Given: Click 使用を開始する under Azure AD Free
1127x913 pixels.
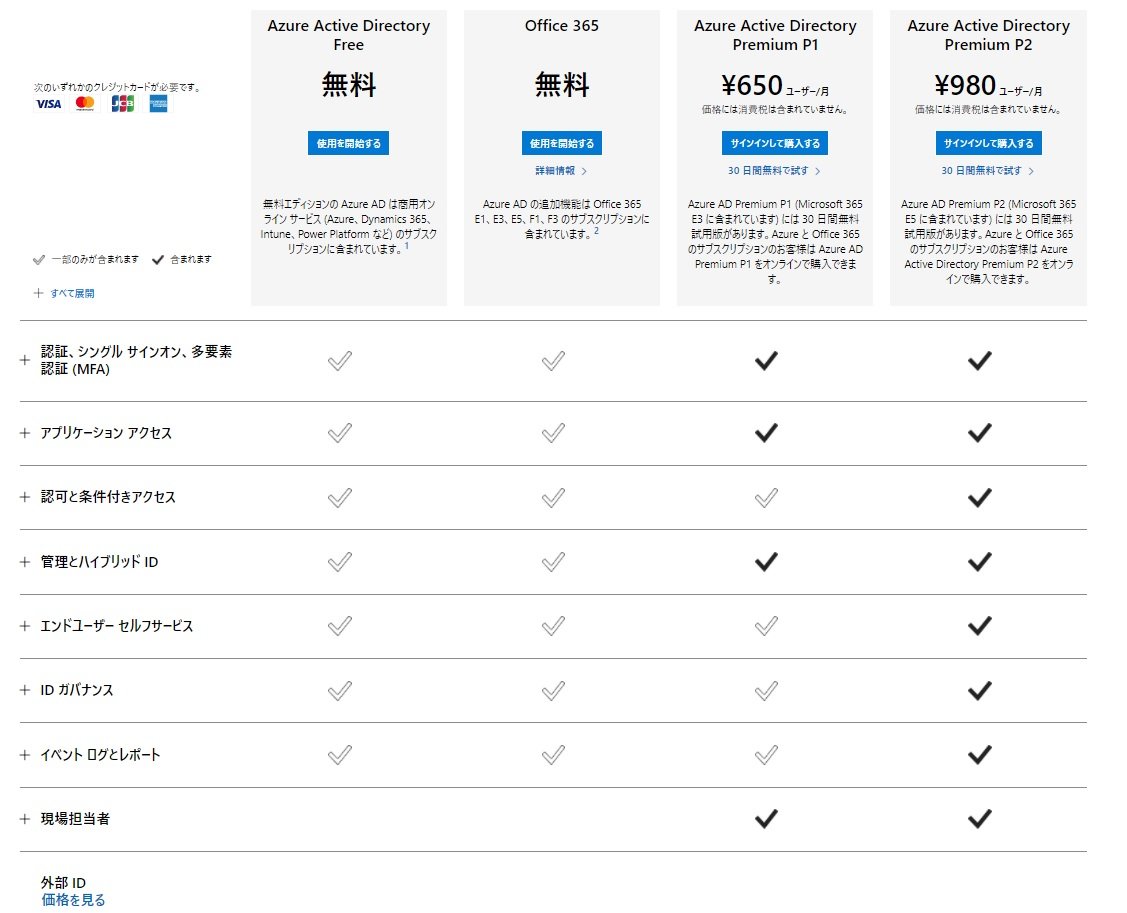Looking at the screenshot, I should [349, 143].
